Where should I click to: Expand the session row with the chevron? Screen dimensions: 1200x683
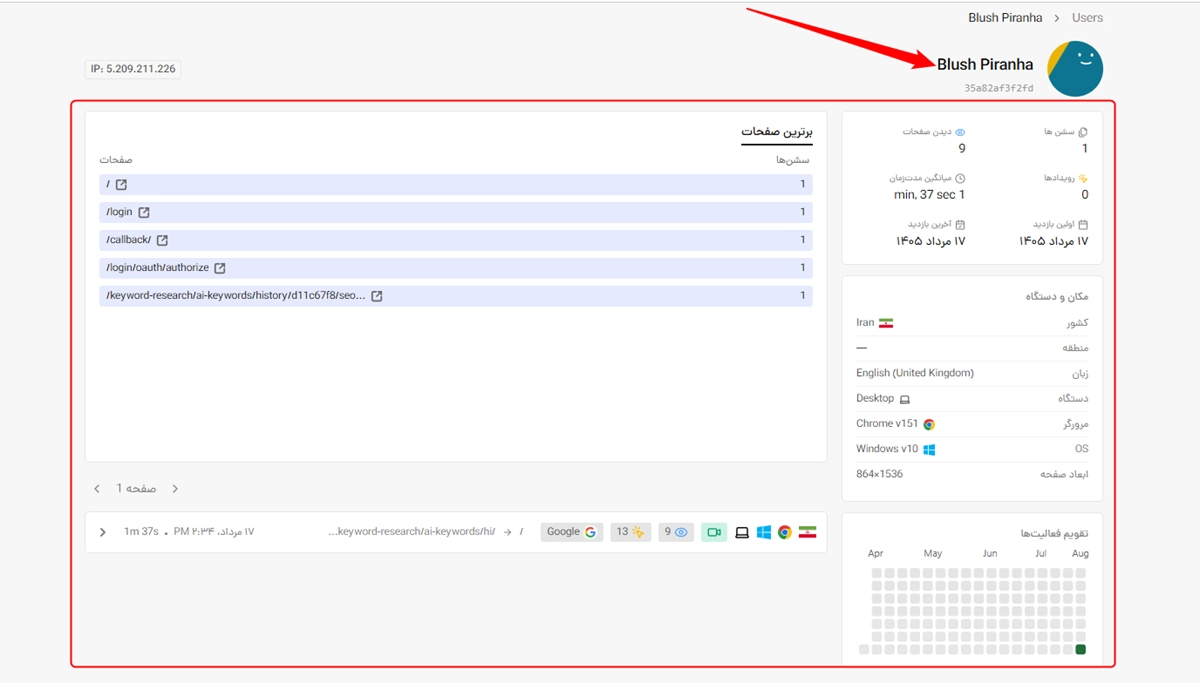click(102, 532)
